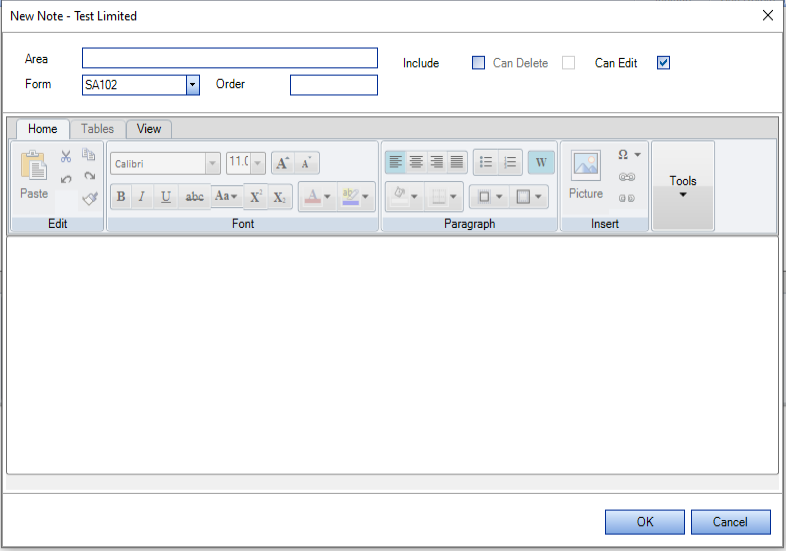Click into the Order text field

[334, 85]
